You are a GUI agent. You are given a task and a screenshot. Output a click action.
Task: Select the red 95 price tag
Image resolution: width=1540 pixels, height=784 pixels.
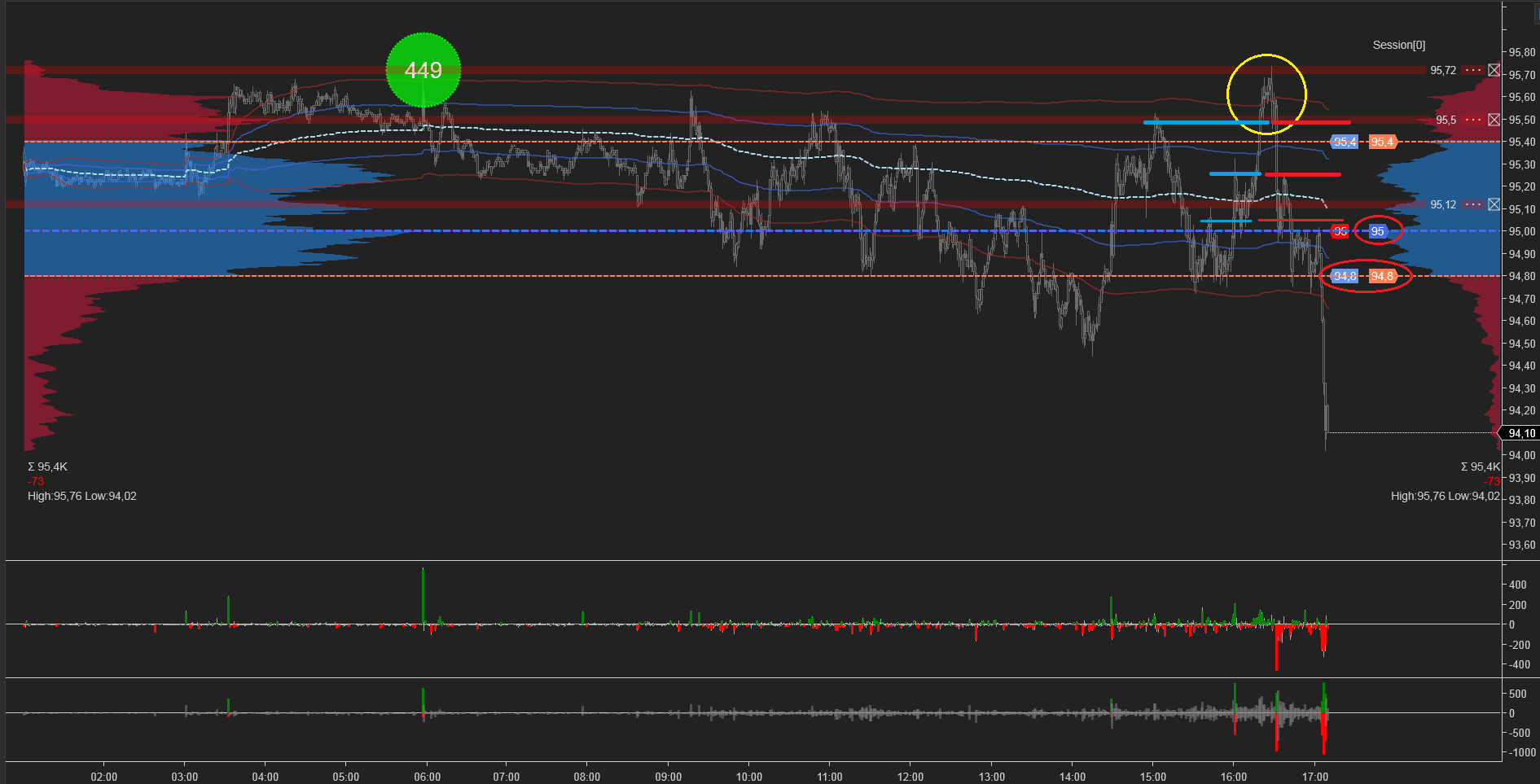click(1340, 231)
